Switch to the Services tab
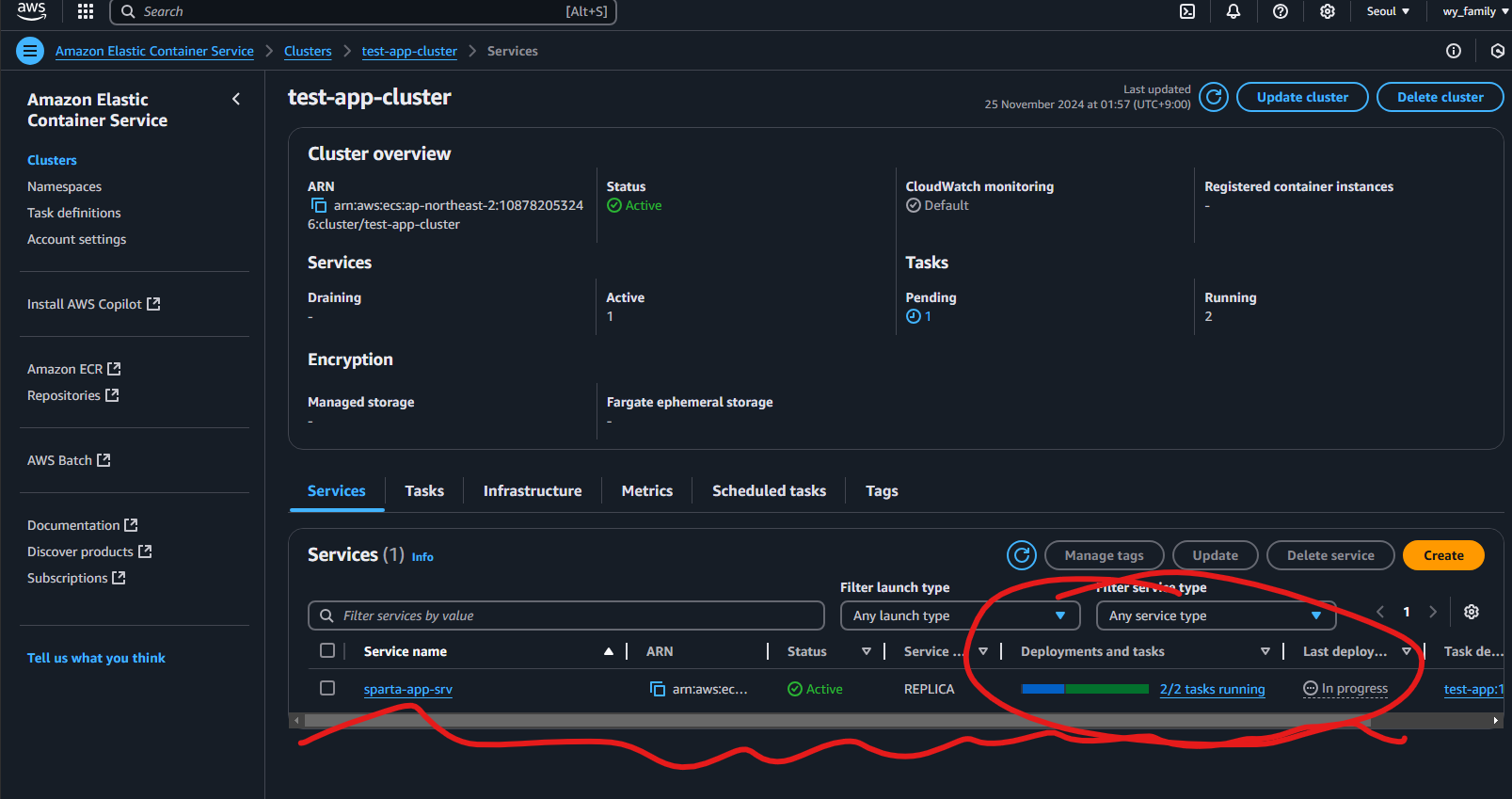 336,490
